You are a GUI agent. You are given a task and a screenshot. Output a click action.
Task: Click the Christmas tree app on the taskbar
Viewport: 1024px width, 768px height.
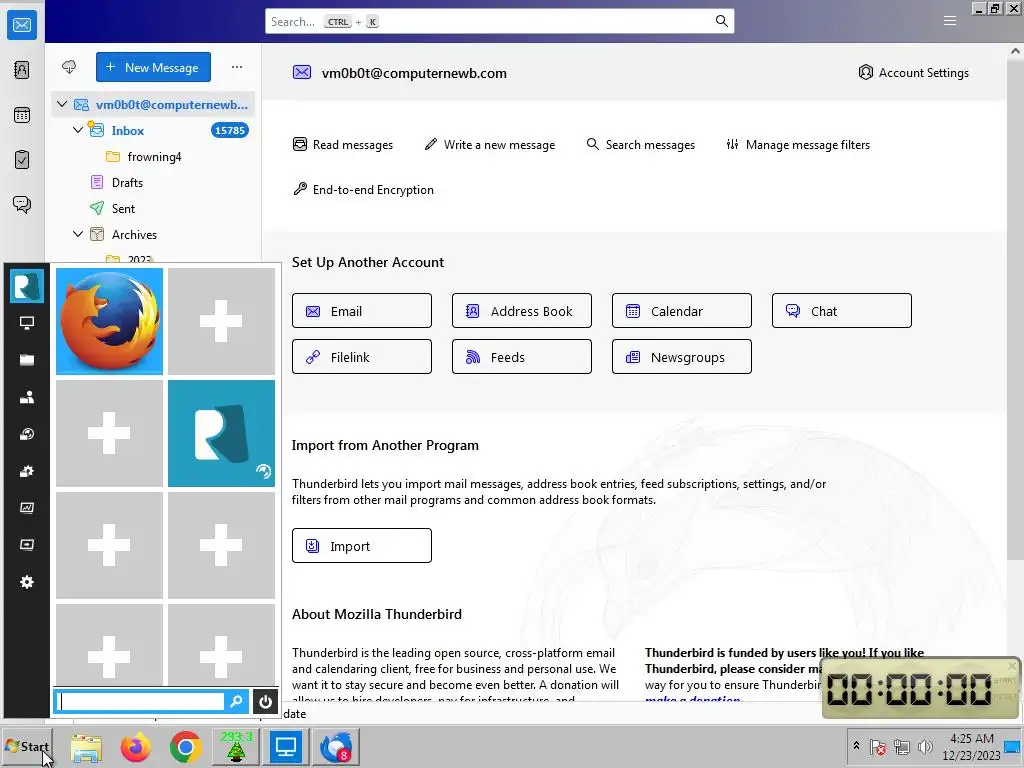tap(236, 747)
